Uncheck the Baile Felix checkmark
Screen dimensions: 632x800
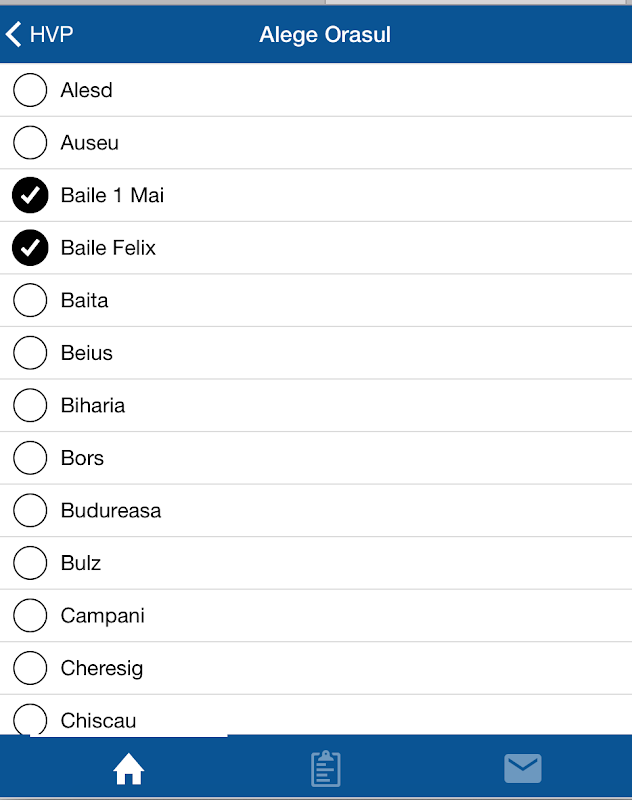tap(30, 248)
